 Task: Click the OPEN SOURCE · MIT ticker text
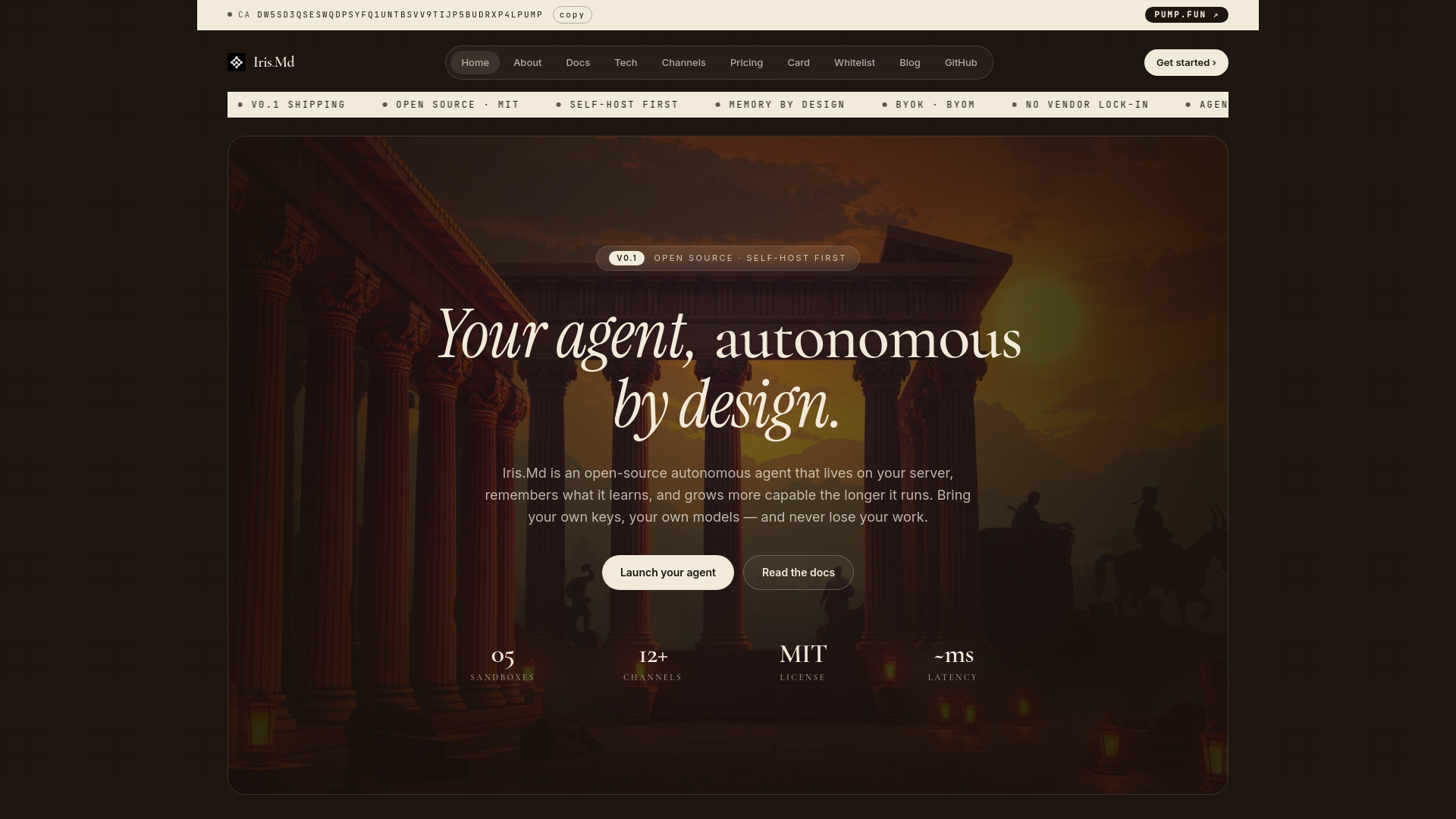pos(457,105)
